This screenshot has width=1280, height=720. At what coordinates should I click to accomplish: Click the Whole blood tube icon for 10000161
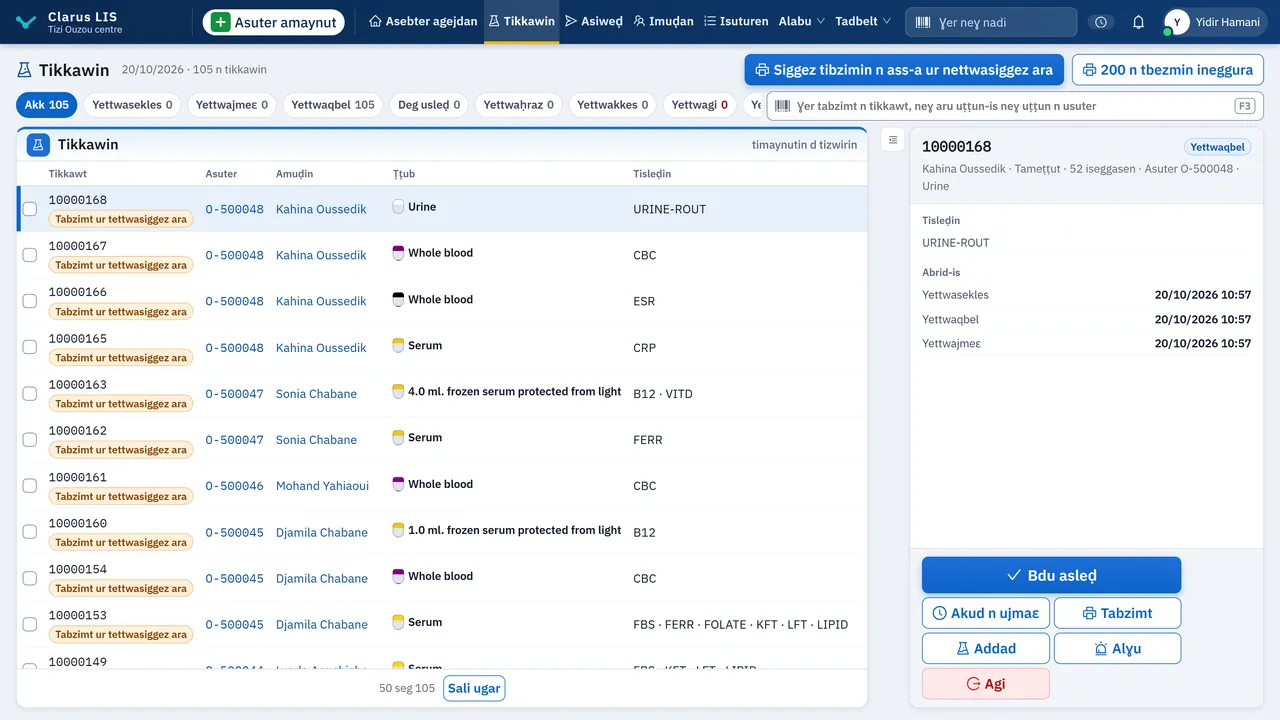coord(398,484)
